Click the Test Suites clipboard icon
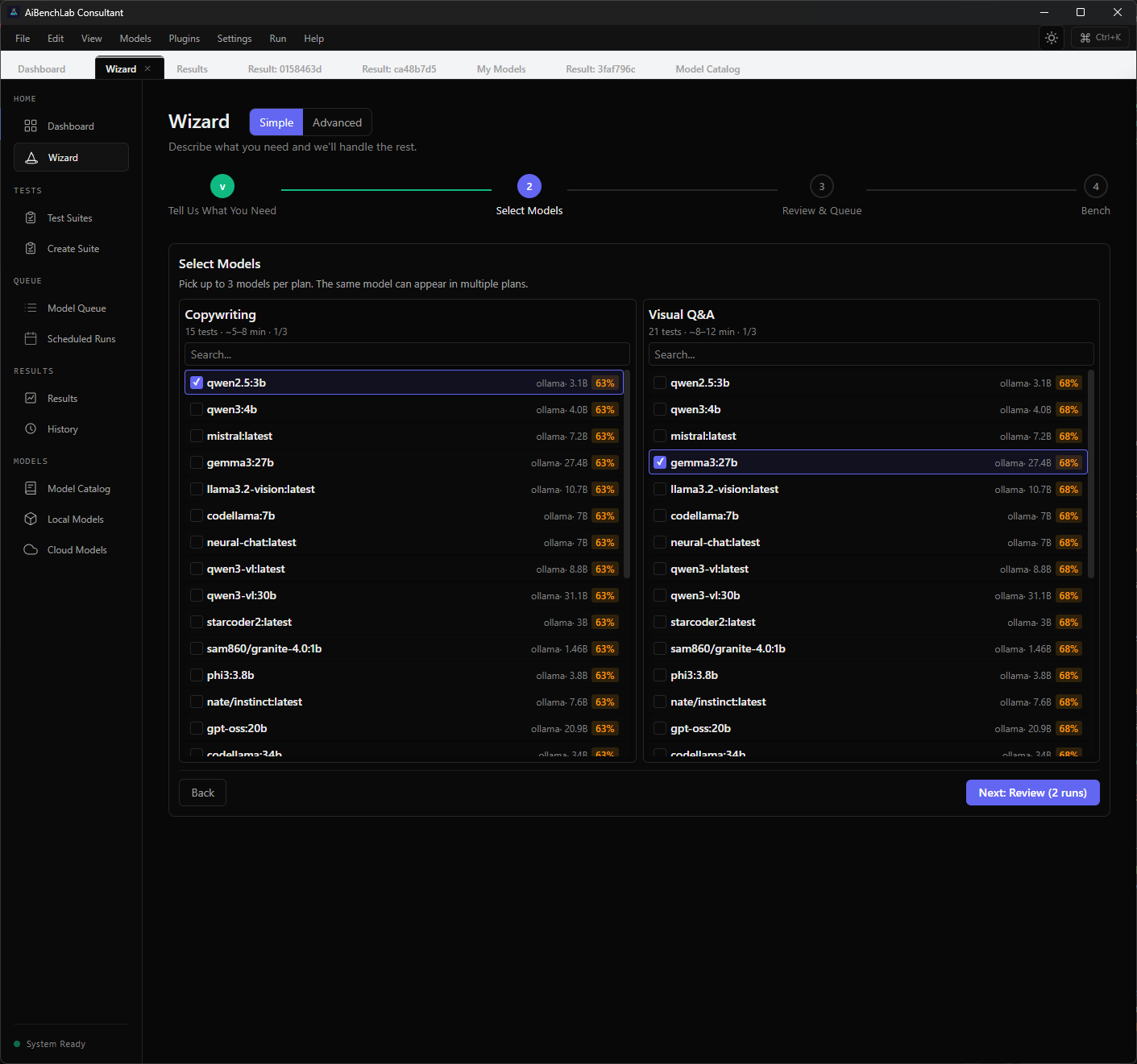This screenshot has width=1137, height=1064. (31, 217)
